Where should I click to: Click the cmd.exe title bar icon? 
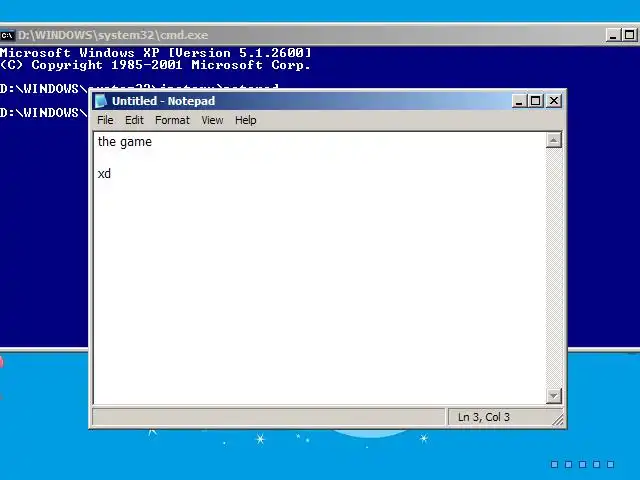(7, 35)
